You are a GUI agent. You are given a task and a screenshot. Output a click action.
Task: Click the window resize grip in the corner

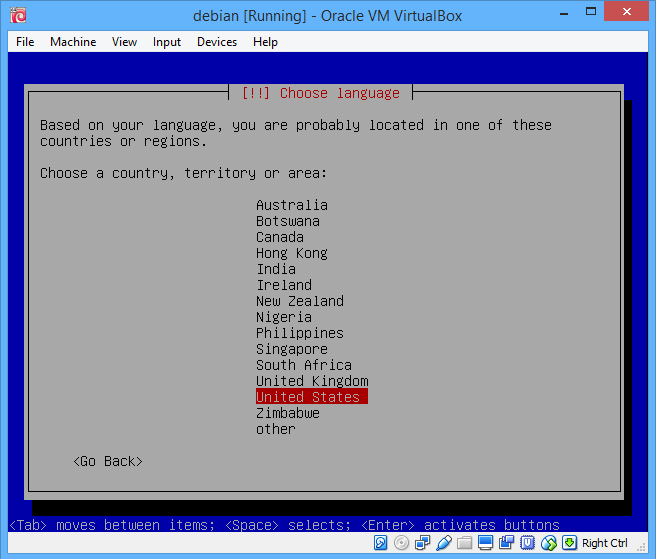coord(641,546)
